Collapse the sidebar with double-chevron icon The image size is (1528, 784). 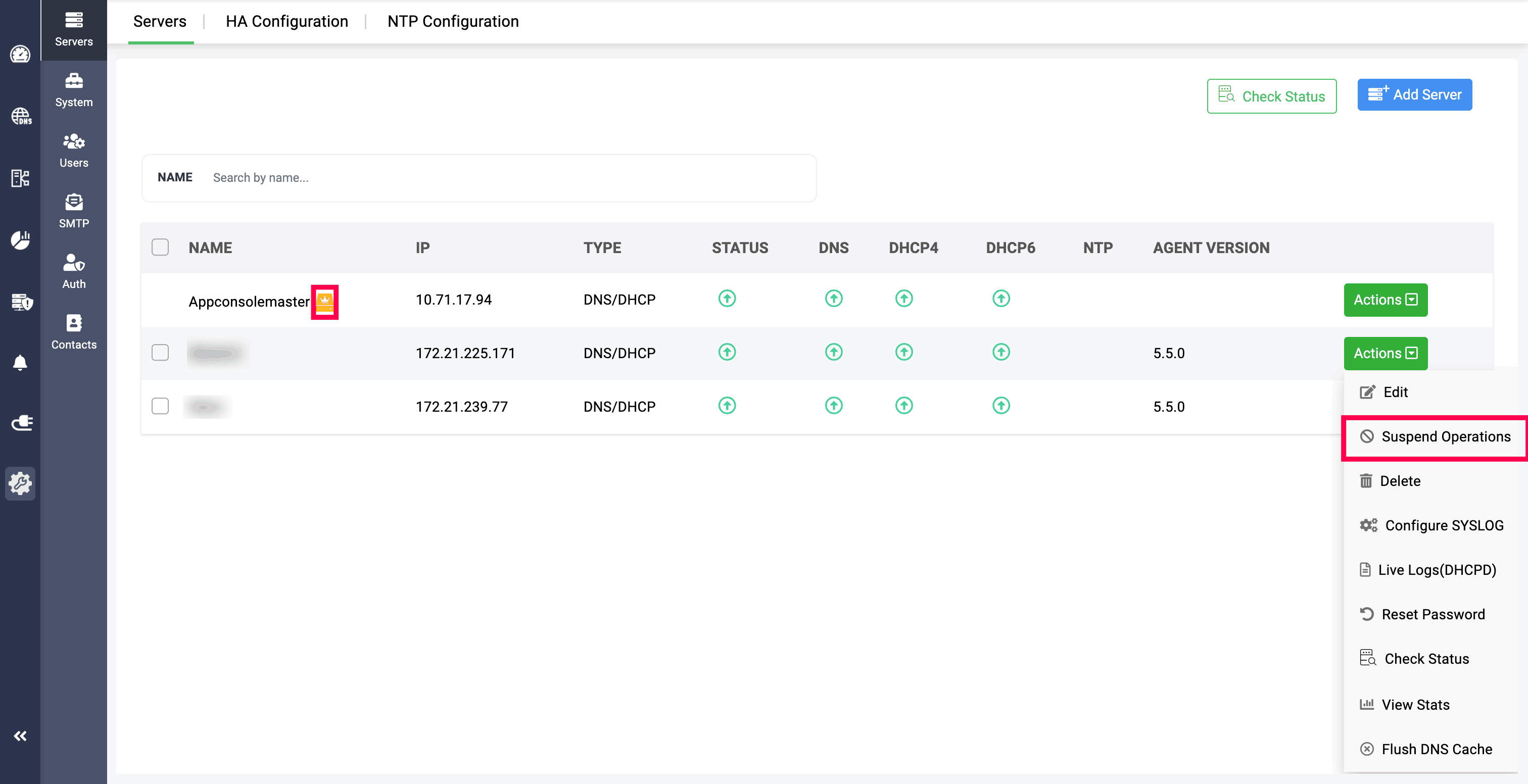[x=20, y=736]
